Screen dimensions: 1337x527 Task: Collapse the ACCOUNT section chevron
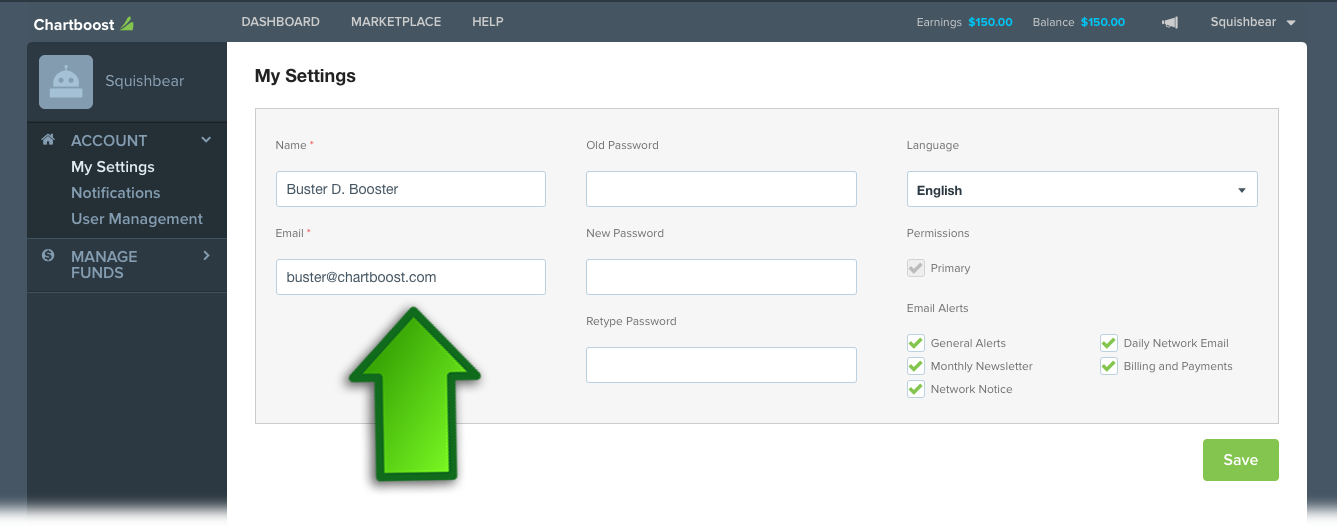coord(206,140)
